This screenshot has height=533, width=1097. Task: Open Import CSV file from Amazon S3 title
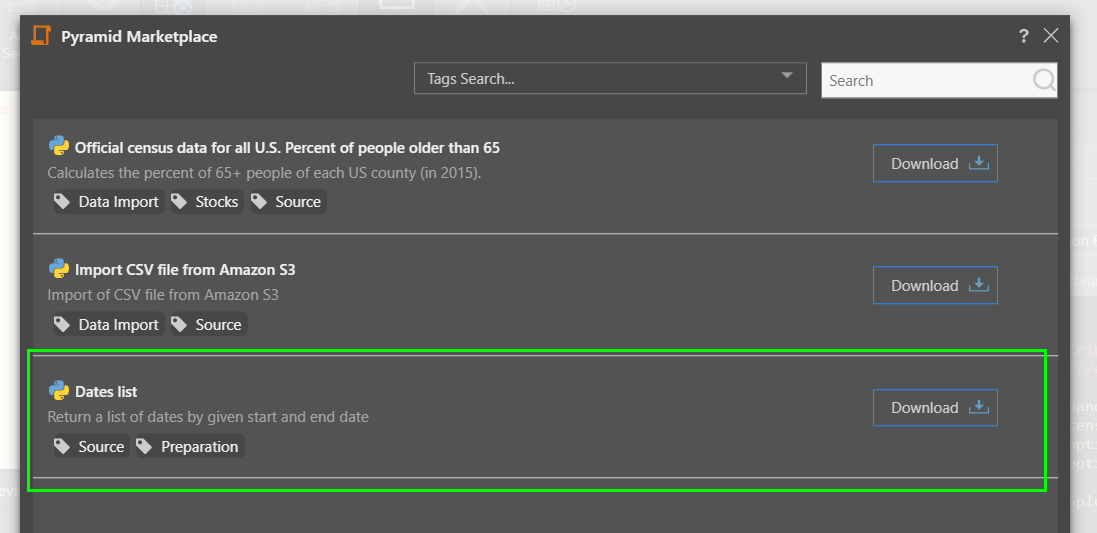pos(185,270)
